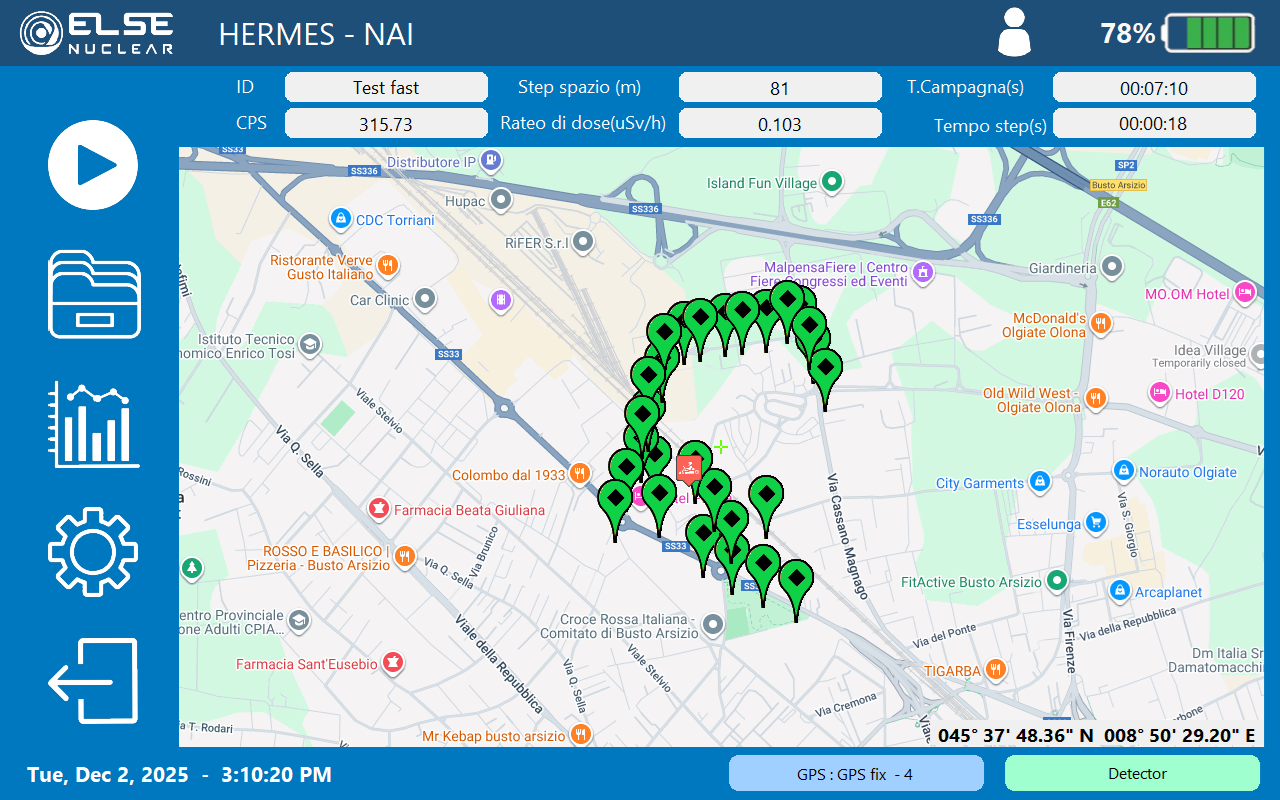The width and height of the screenshot is (1280, 800).
Task: Open the saved files folder icon
Action: (94, 294)
